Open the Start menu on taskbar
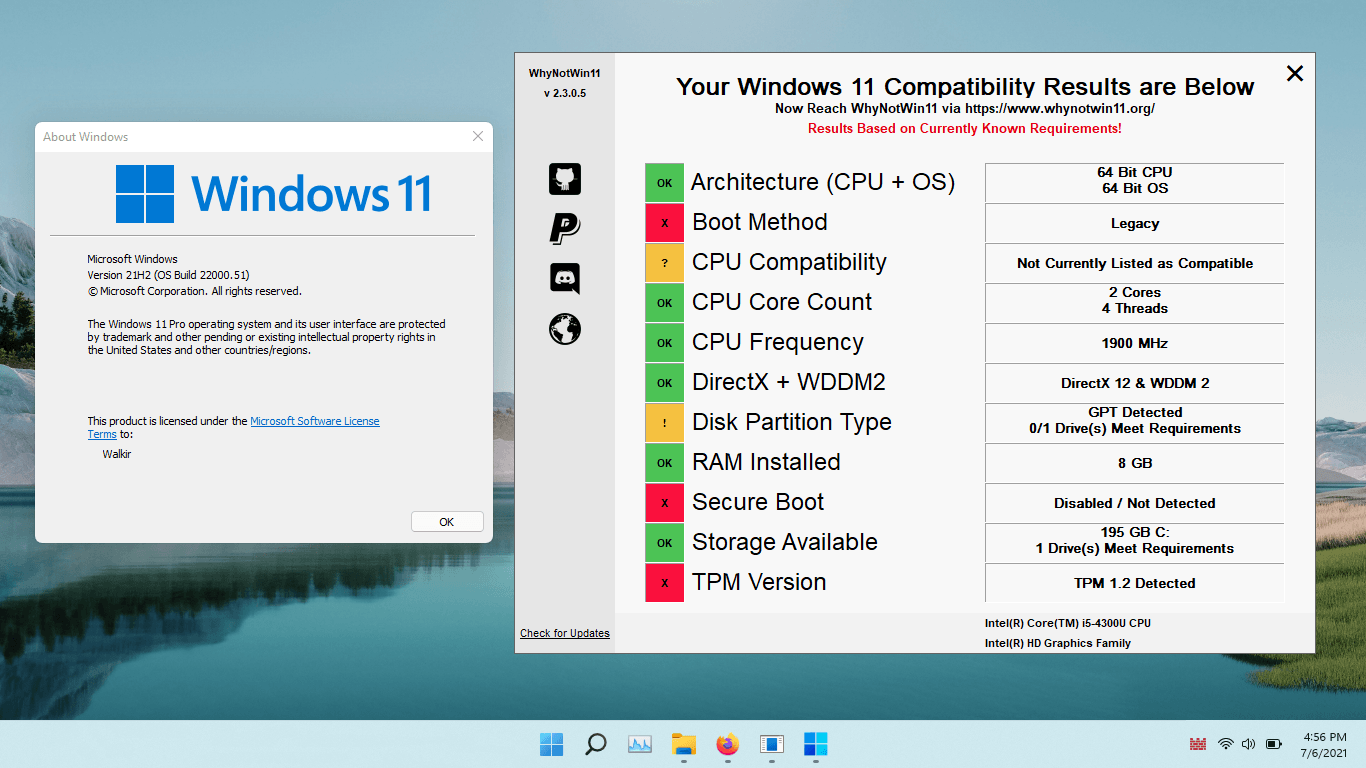Image resolution: width=1366 pixels, height=768 pixels. coord(551,744)
